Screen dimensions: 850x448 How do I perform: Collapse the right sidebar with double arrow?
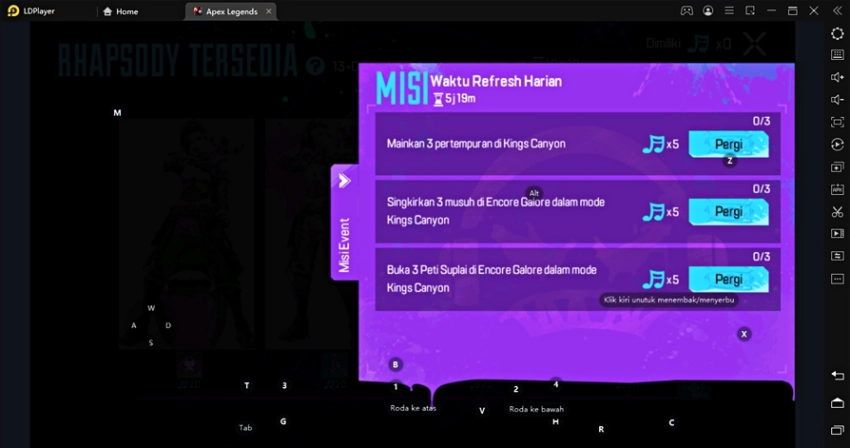(837, 11)
